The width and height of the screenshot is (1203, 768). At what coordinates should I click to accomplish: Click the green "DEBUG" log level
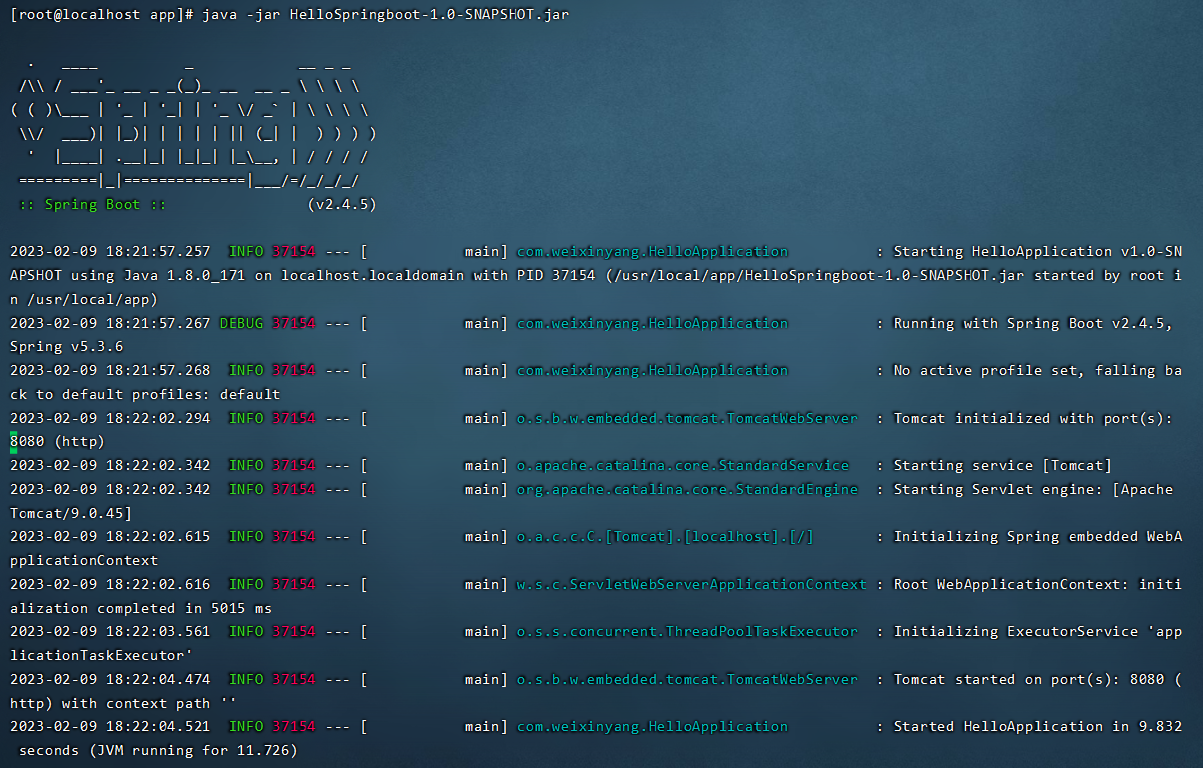click(x=241, y=323)
